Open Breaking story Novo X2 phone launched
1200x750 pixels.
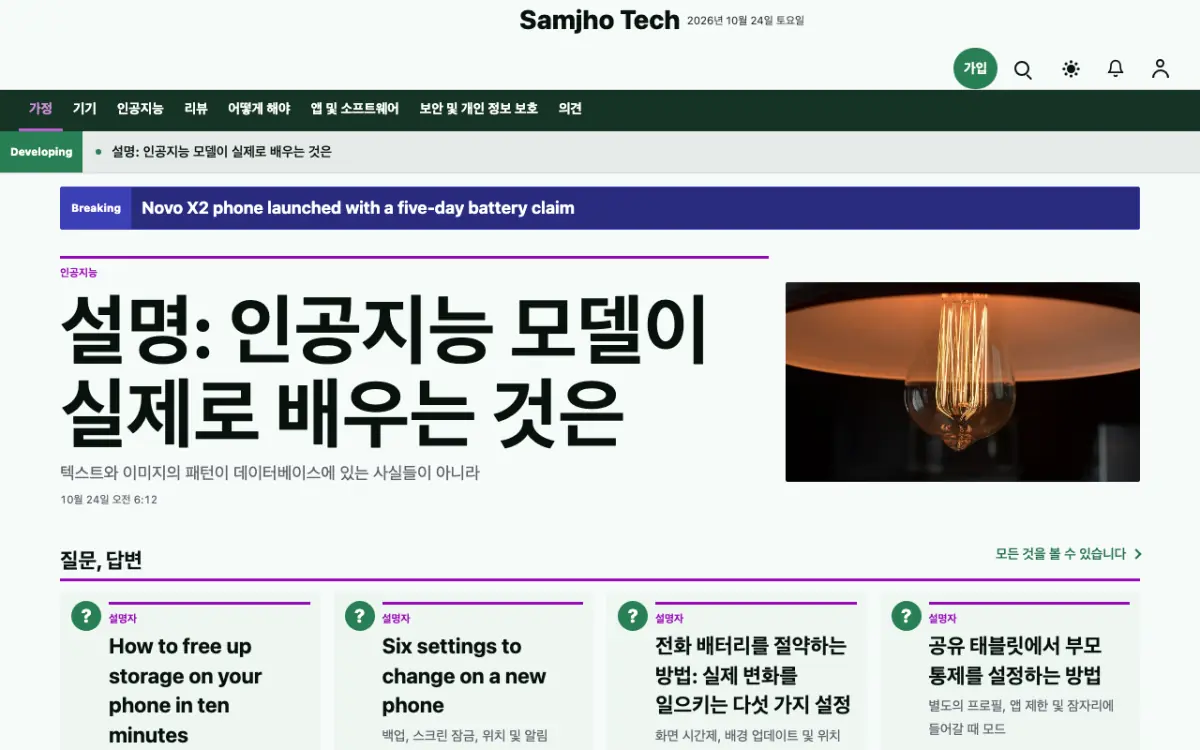358,208
